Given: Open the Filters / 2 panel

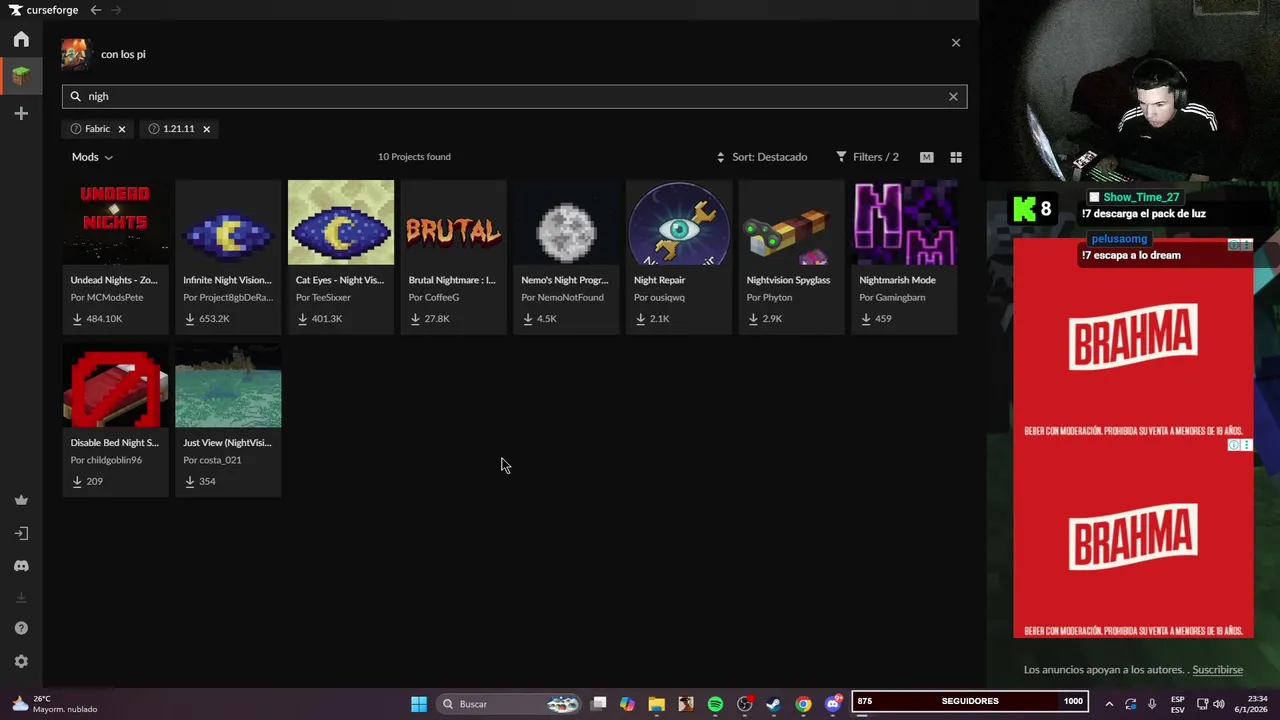Looking at the screenshot, I should 867,157.
